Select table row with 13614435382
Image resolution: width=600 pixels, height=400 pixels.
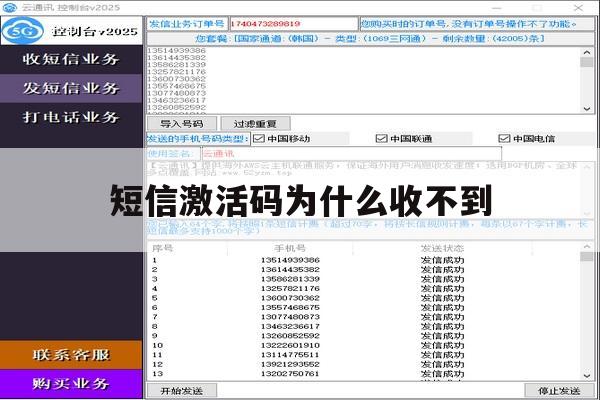click(x=364, y=270)
